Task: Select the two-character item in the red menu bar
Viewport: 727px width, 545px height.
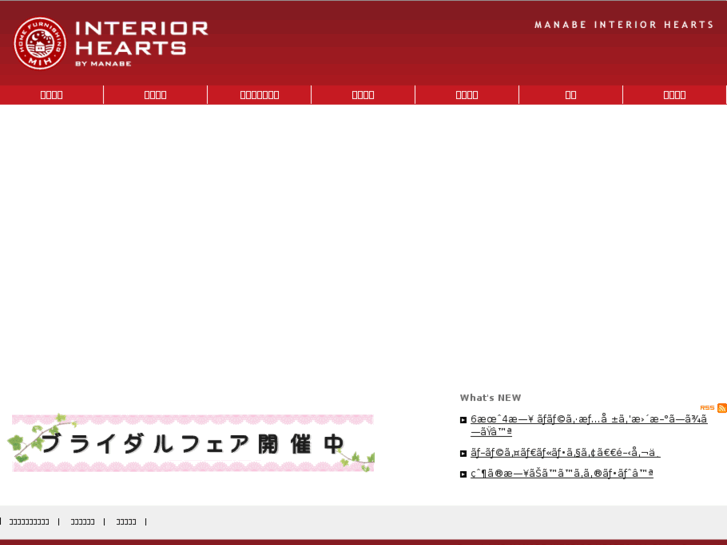Action: [x=571, y=95]
